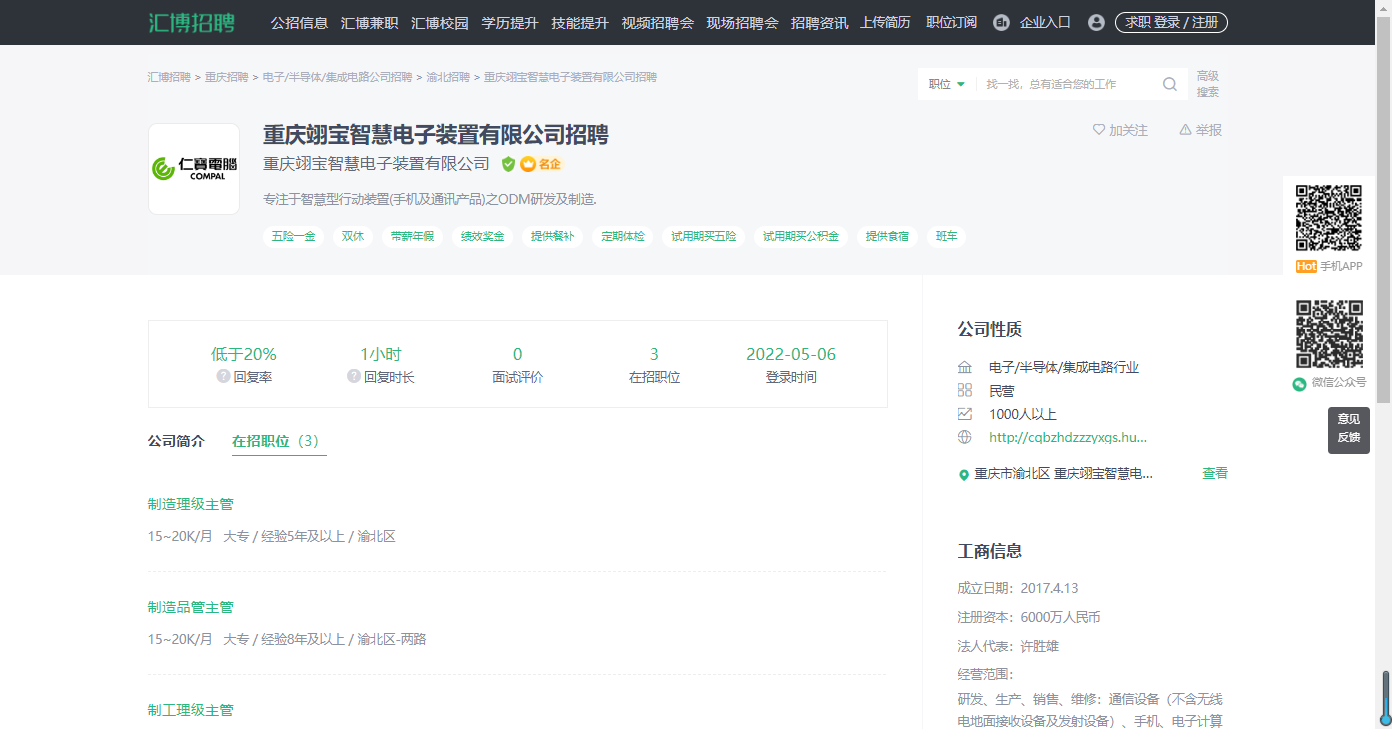
Task: Click the WeChat icon beside 微信公众号
Action: point(1299,384)
